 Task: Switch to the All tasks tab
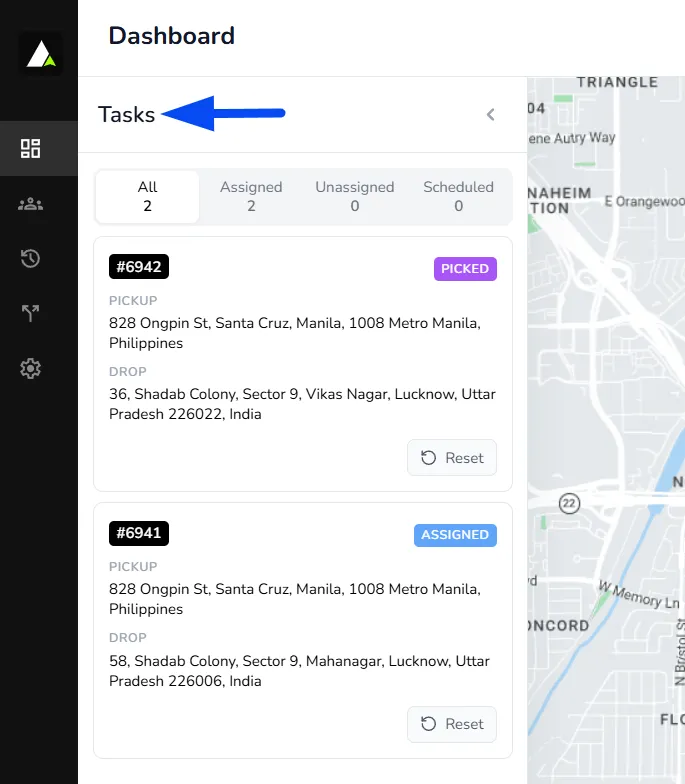(147, 196)
